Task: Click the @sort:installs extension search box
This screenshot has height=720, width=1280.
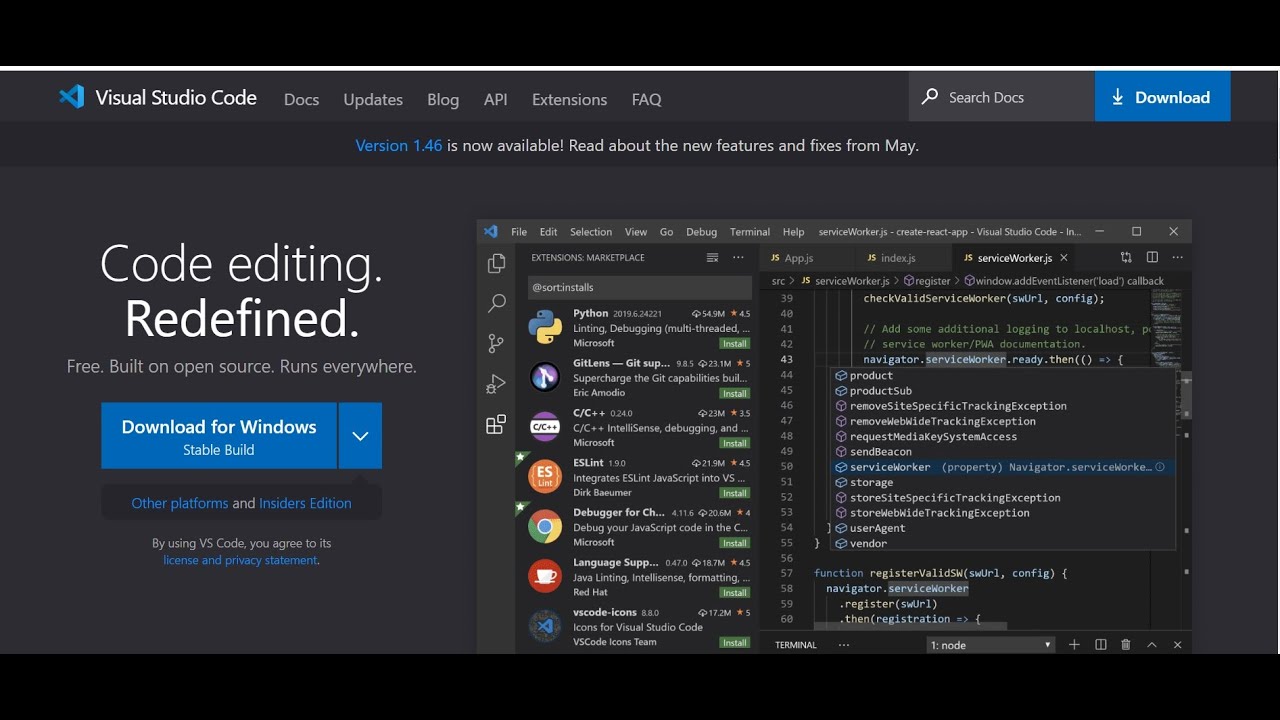Action: point(640,287)
